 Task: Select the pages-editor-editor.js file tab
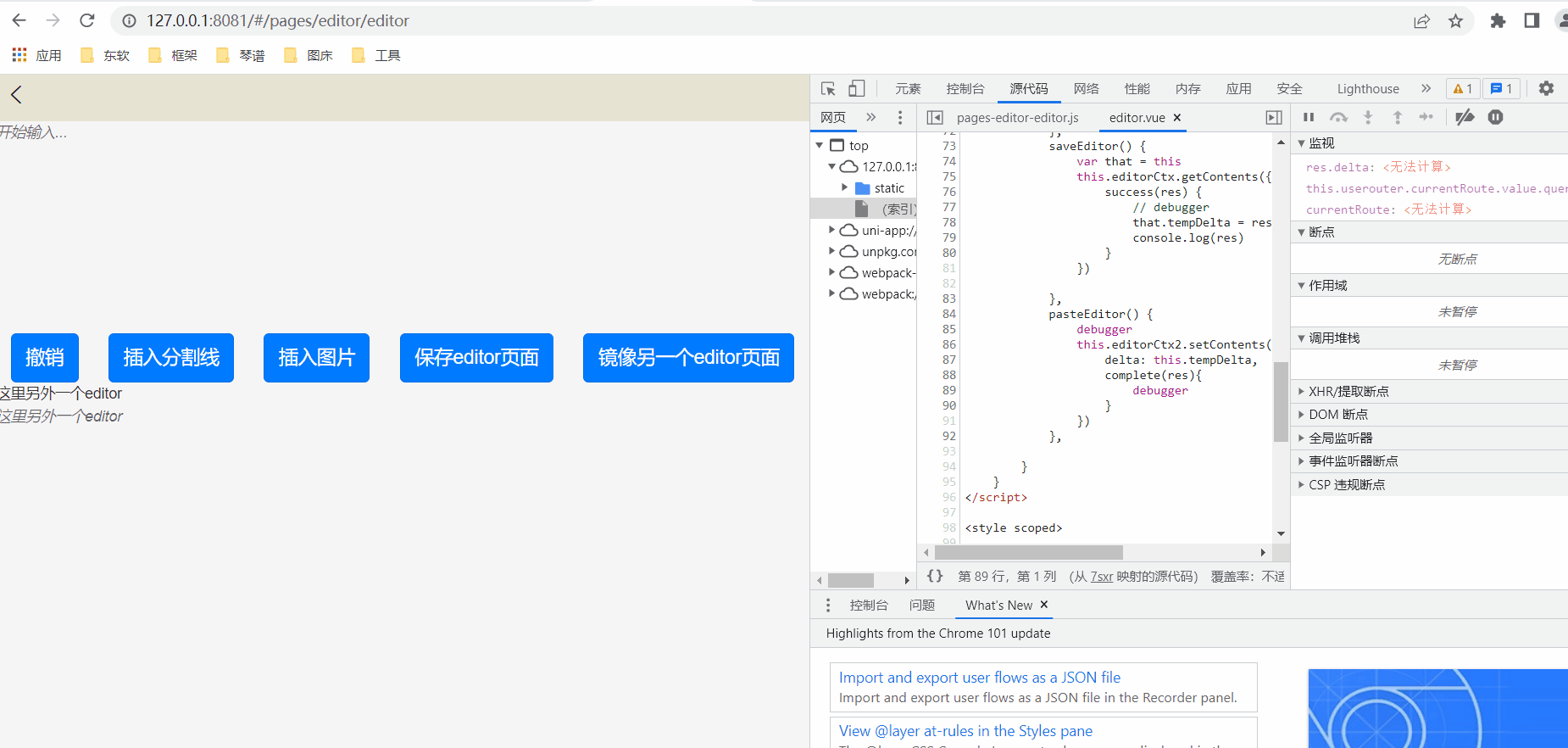click(x=1017, y=118)
